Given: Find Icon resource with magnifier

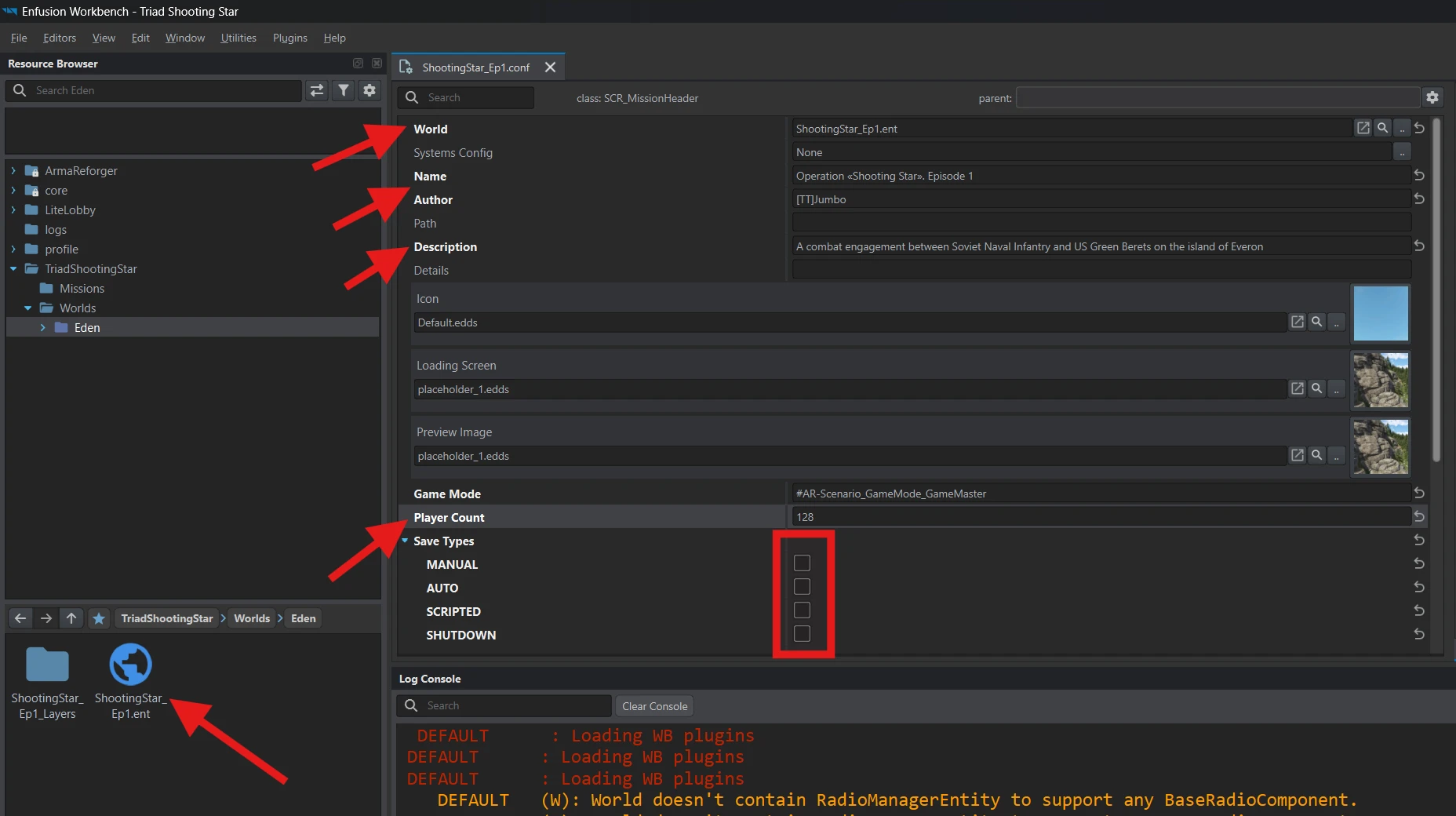Looking at the screenshot, I should tap(1317, 322).
